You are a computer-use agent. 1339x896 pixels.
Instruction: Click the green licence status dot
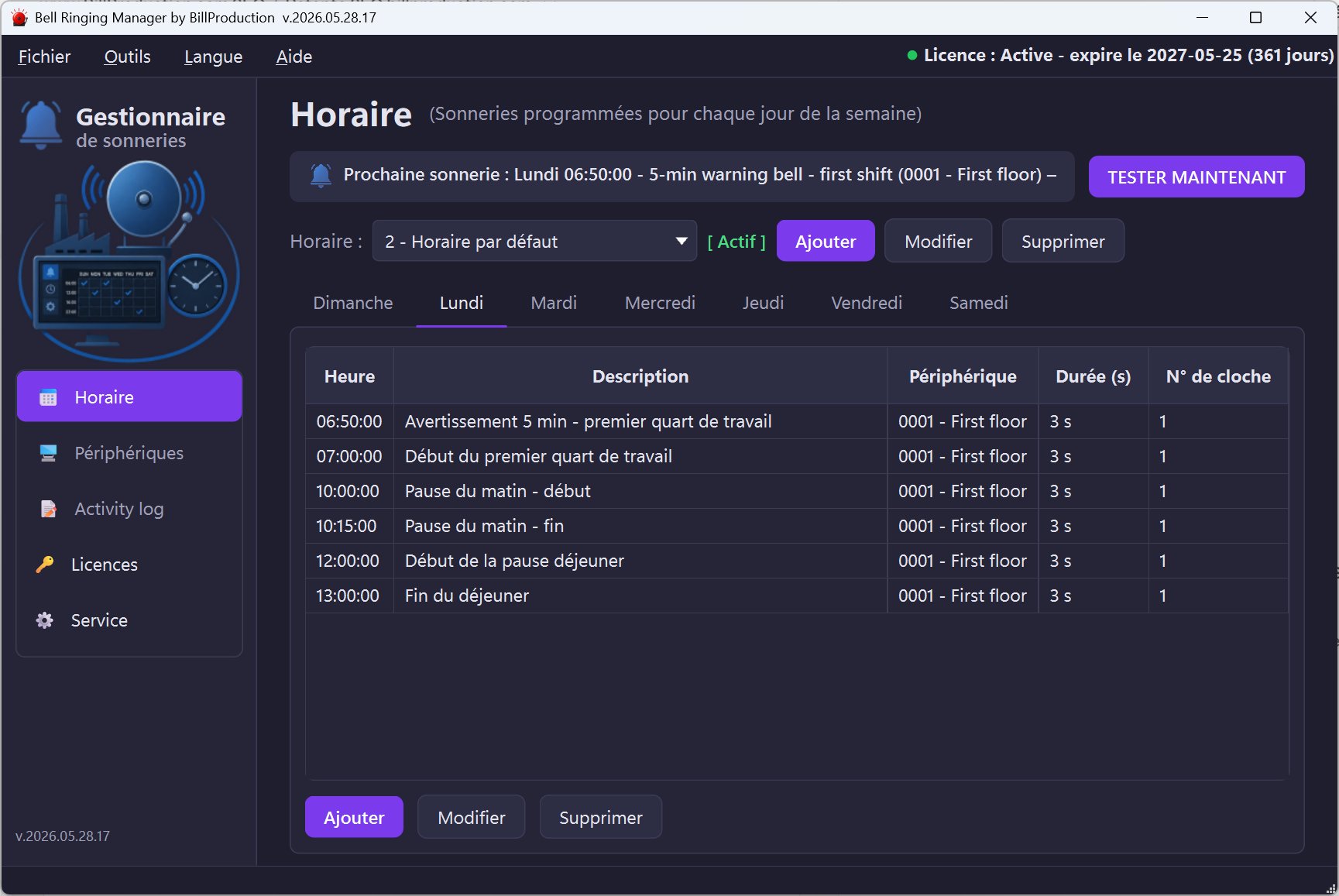click(x=912, y=55)
